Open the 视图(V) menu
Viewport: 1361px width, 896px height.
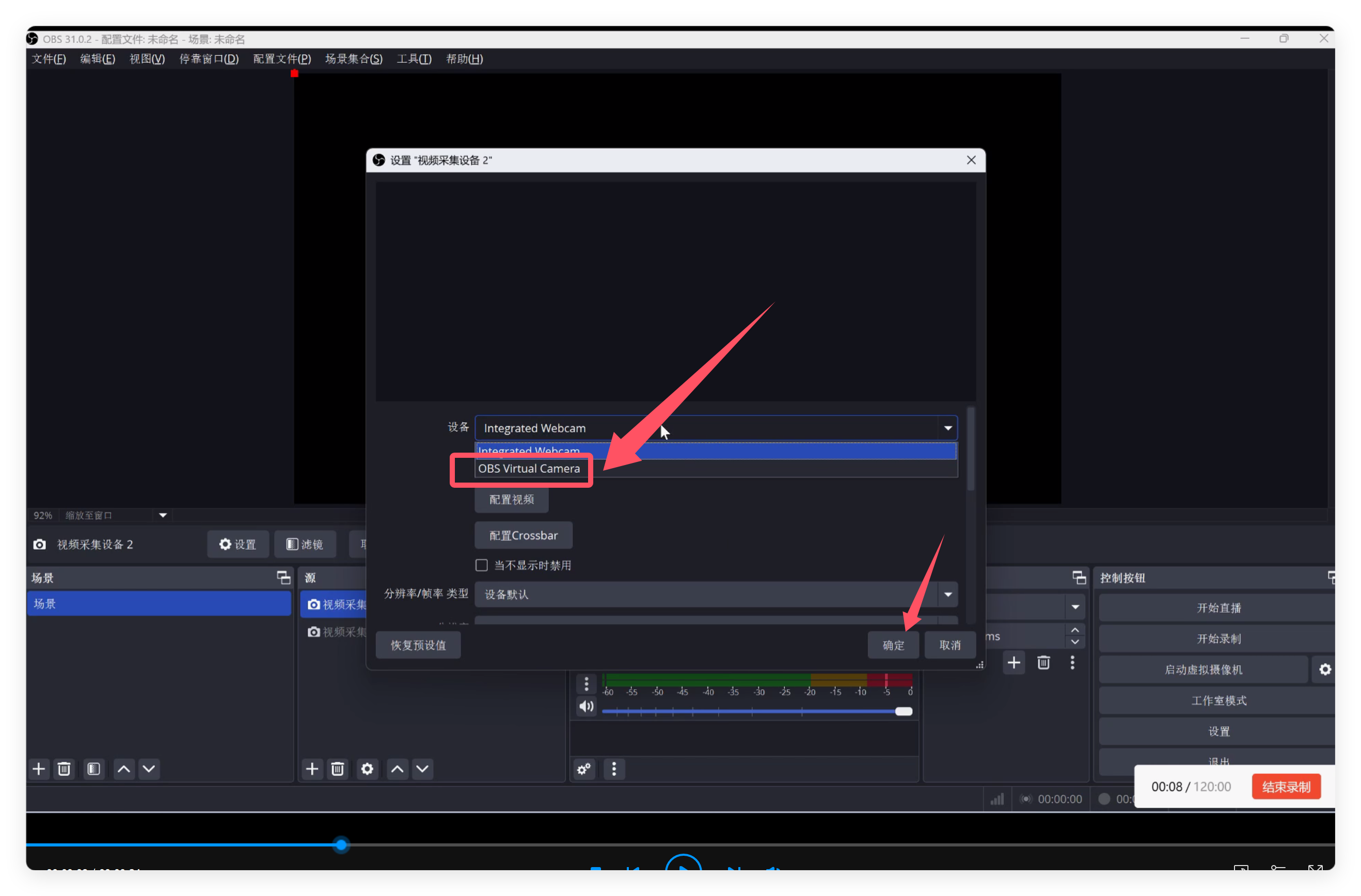coord(147,59)
